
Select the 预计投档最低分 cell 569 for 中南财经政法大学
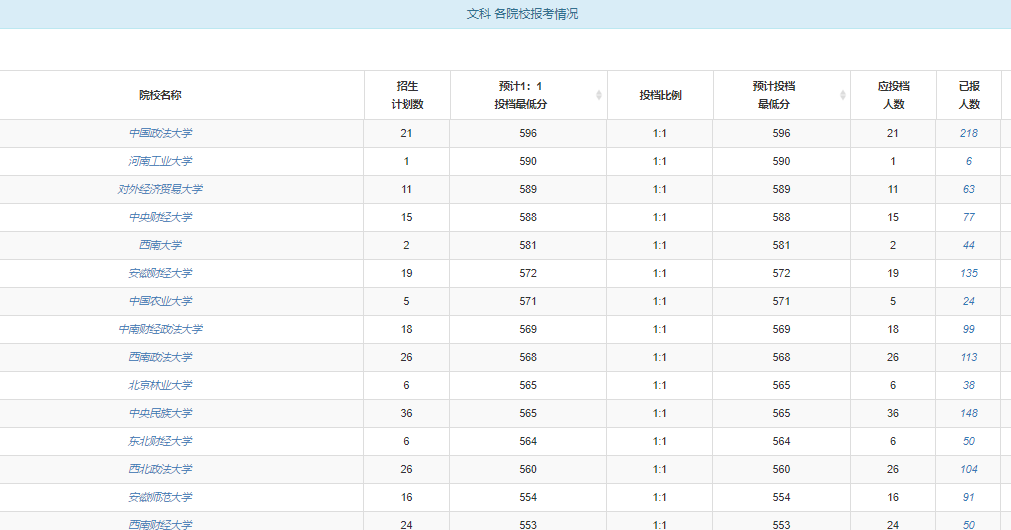(781, 329)
